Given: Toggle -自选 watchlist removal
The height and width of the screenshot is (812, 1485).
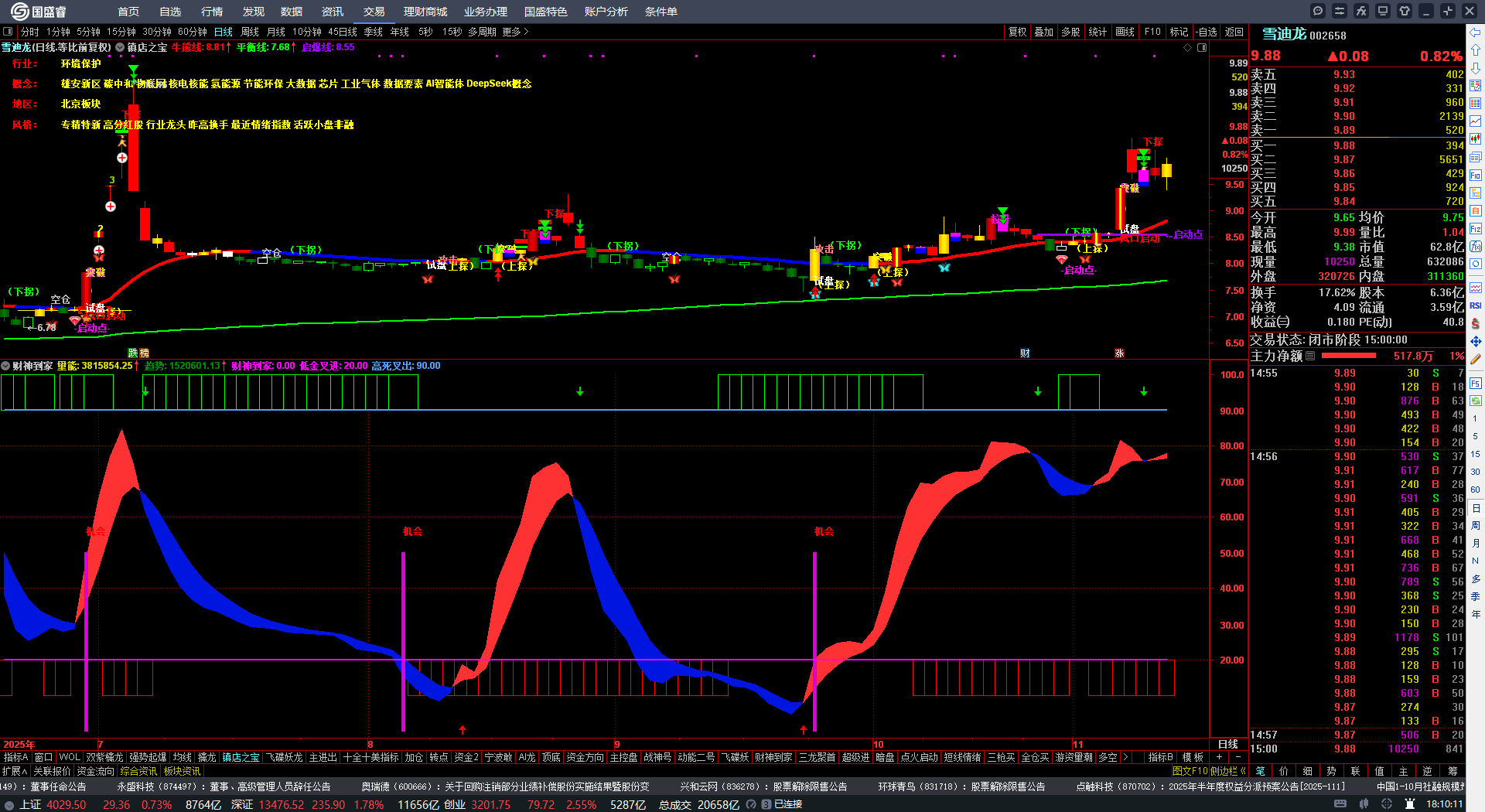Looking at the screenshot, I should coord(1207,32).
